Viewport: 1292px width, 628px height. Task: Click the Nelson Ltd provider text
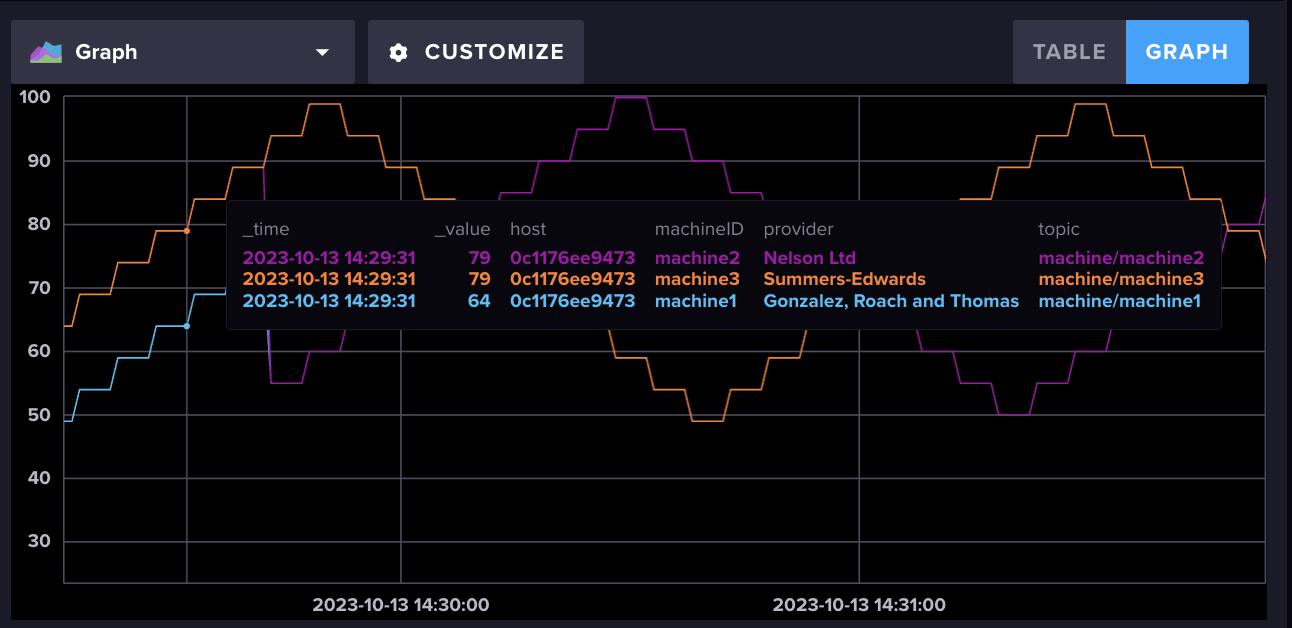(x=810, y=258)
